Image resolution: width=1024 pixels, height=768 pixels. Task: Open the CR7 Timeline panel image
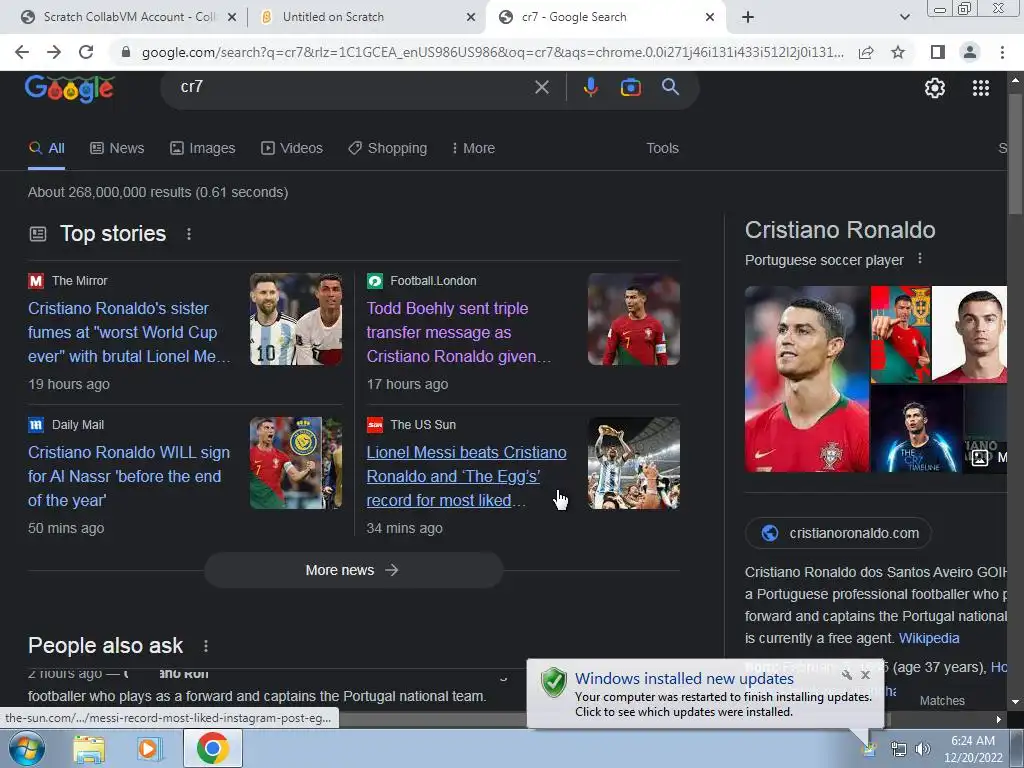click(916, 428)
